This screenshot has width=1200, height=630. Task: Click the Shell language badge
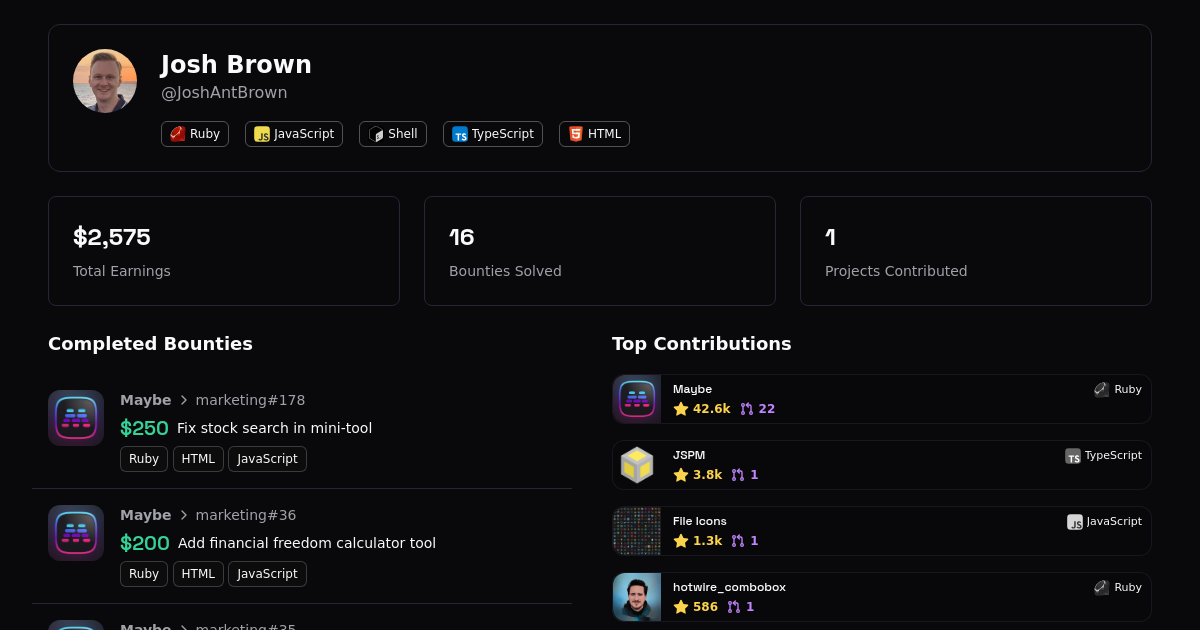(393, 134)
